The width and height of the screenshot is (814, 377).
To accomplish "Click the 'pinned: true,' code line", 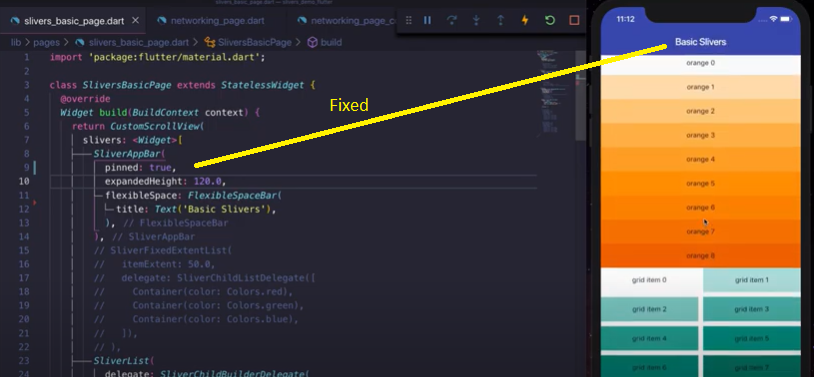I will pos(141,168).
